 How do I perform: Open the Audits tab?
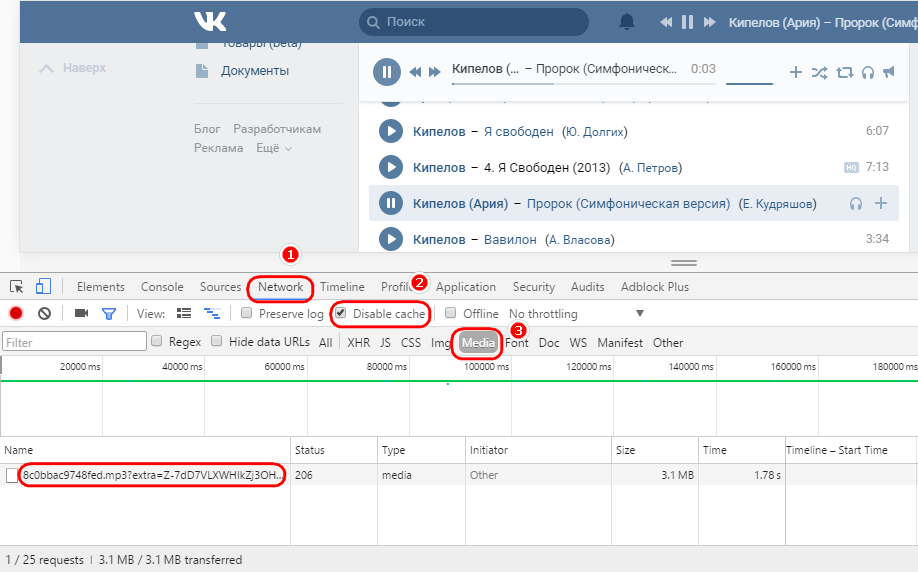point(587,287)
